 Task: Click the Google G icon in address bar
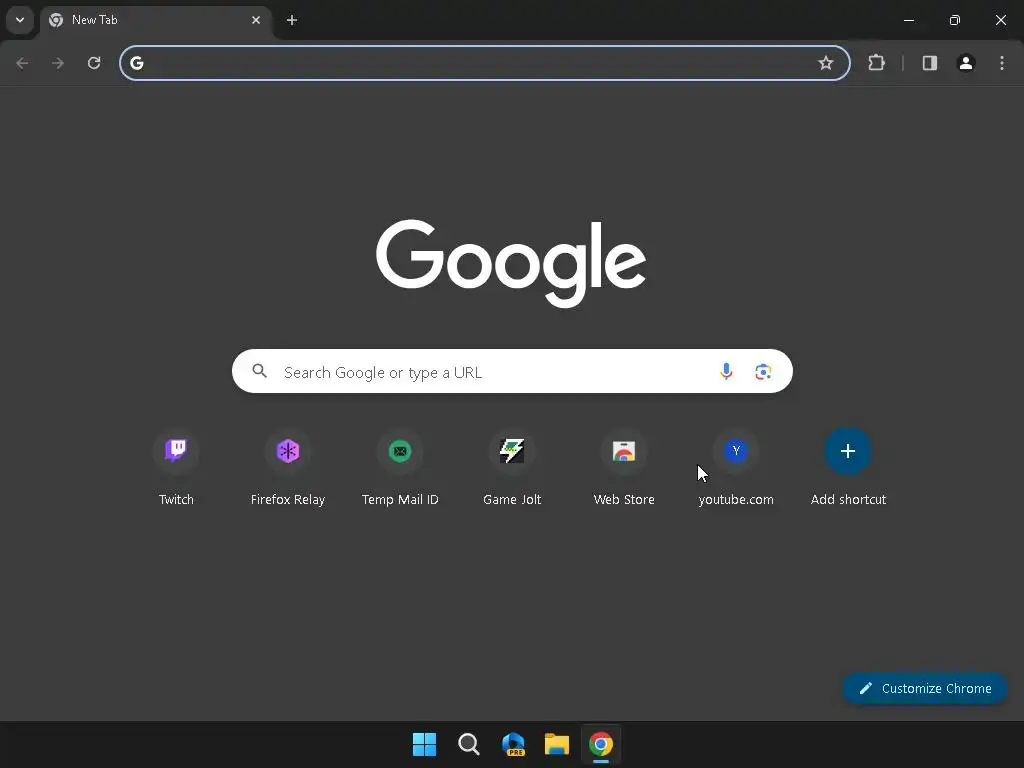136,63
